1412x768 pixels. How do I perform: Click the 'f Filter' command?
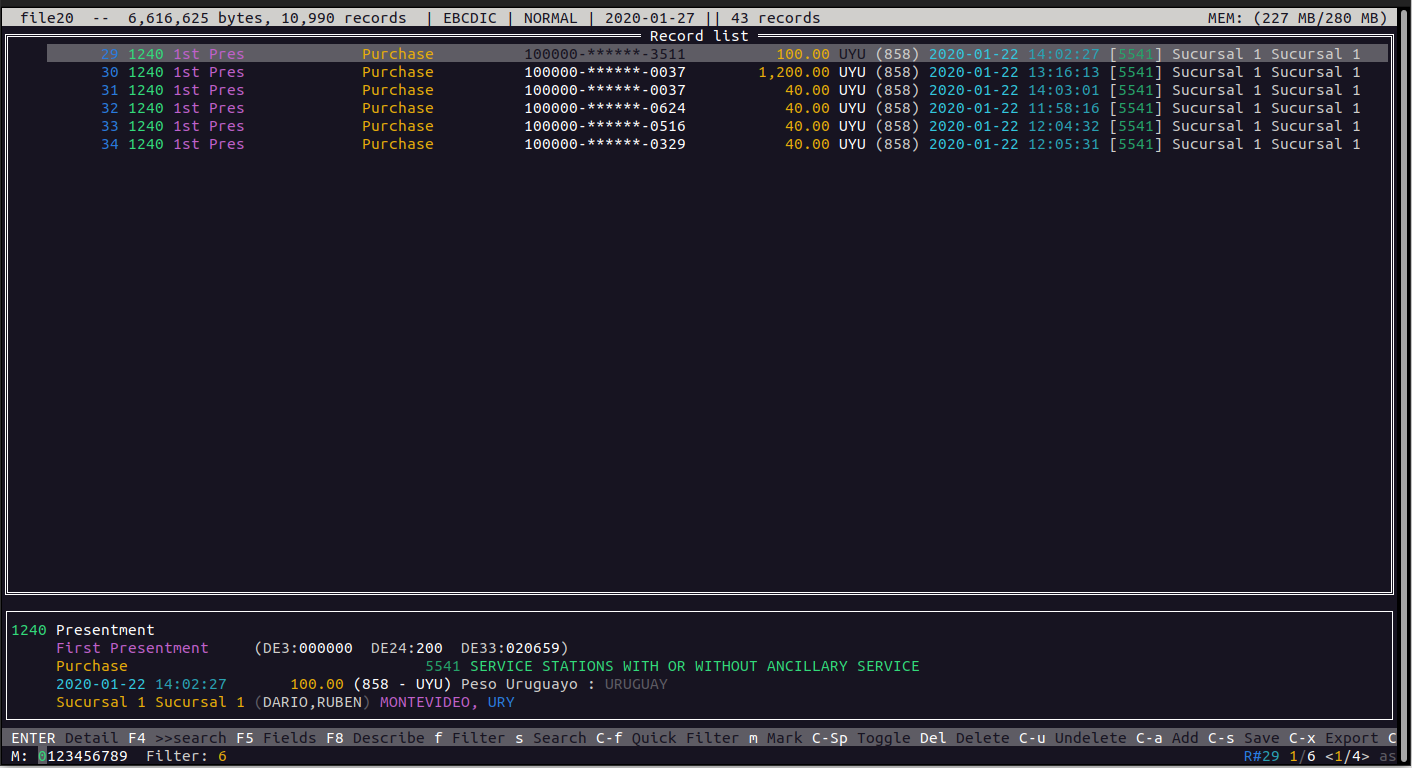click(x=469, y=738)
